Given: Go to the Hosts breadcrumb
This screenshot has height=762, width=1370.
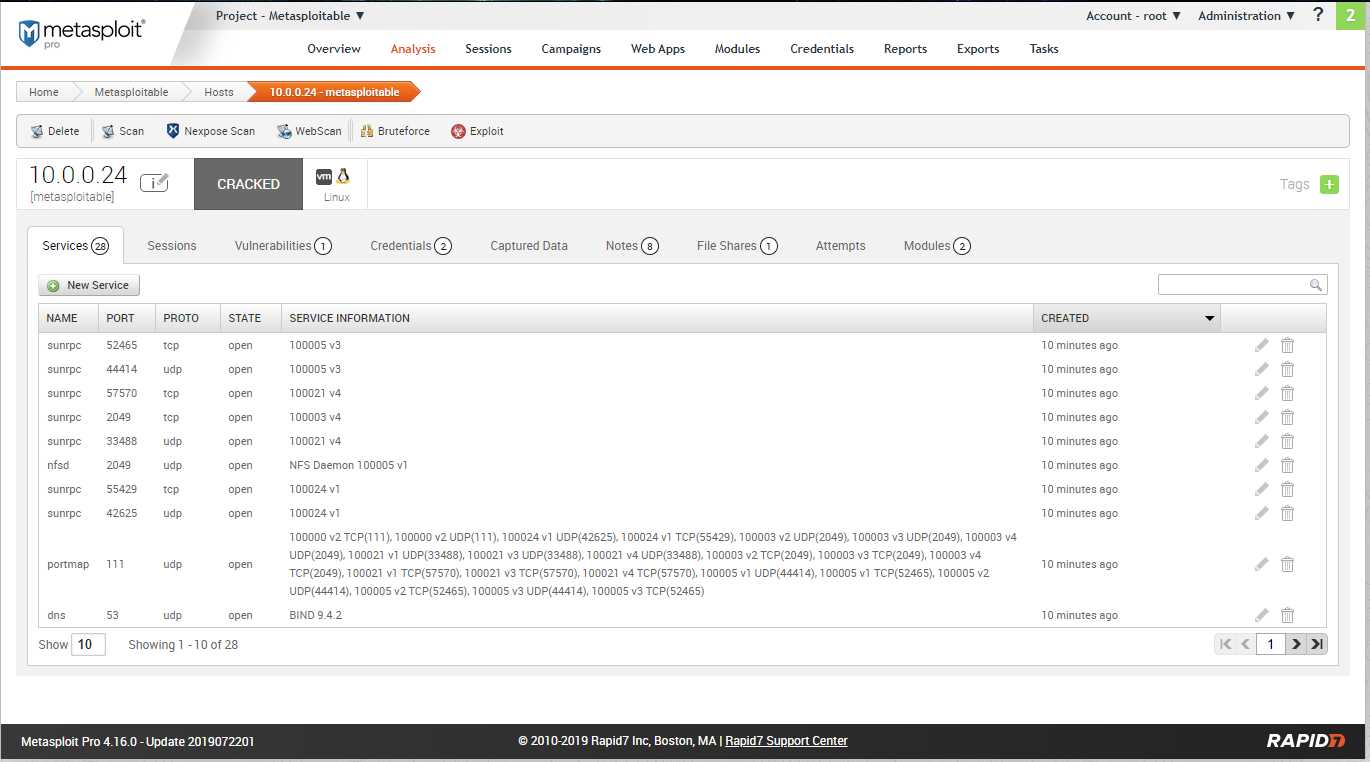Looking at the screenshot, I should 218,92.
